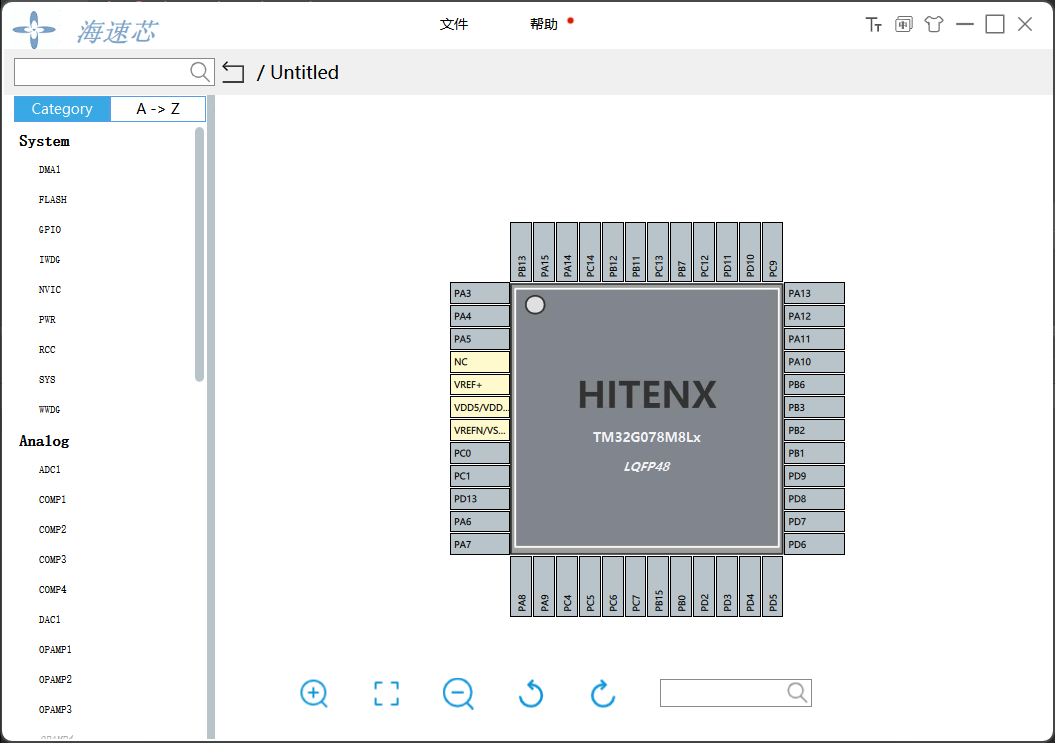Image resolution: width=1055 pixels, height=743 pixels.
Task: Select COMP2 in the Analog list
Action: pos(52,530)
